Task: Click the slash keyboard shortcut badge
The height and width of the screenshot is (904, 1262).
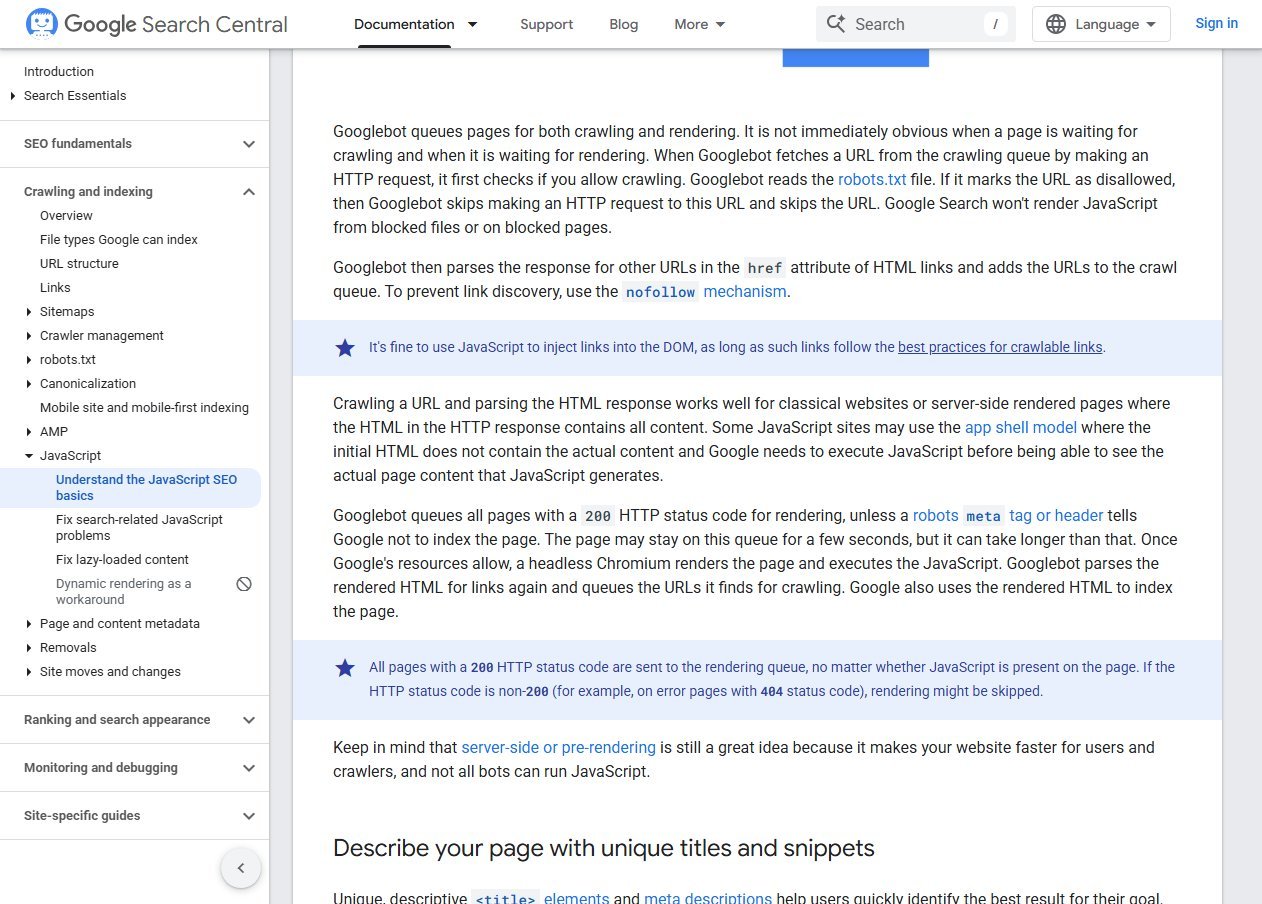Action: point(995,24)
